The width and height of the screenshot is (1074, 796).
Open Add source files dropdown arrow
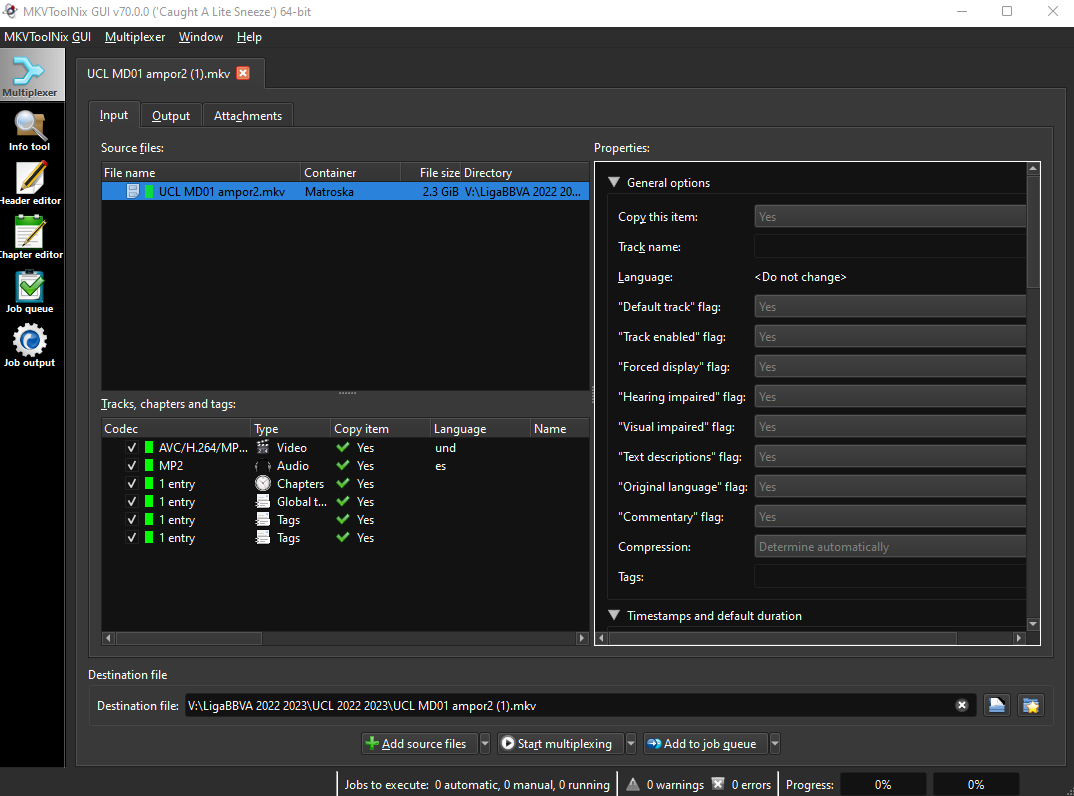(x=485, y=743)
